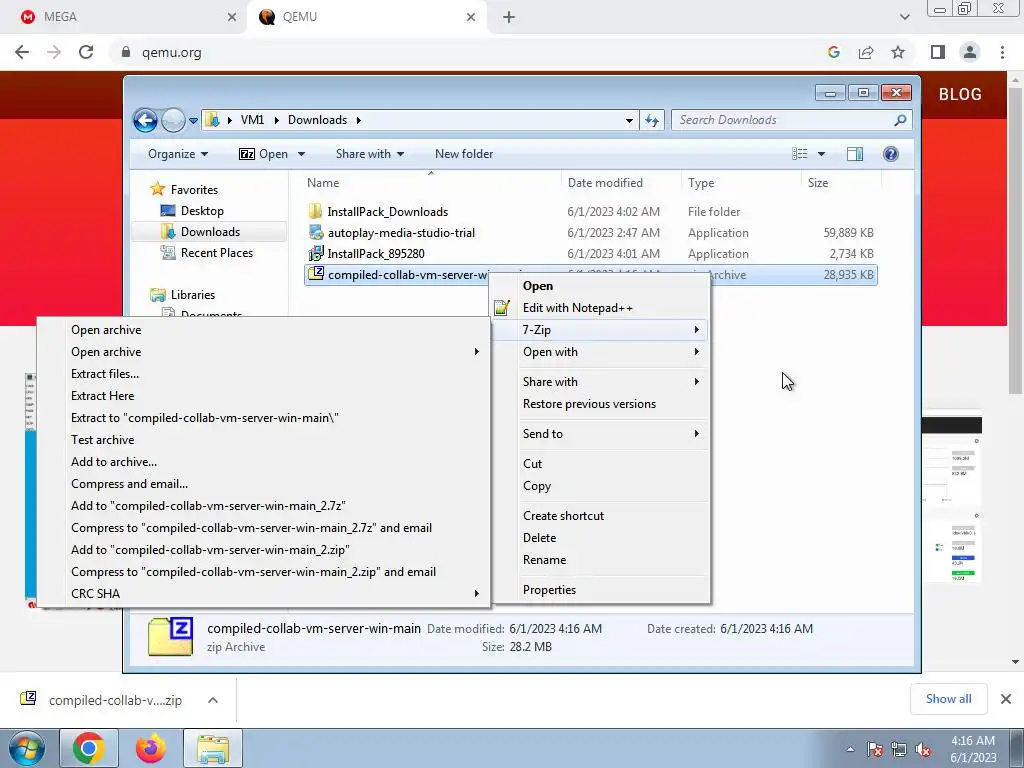
Task: Close the downloads bar
Action: (1006, 699)
